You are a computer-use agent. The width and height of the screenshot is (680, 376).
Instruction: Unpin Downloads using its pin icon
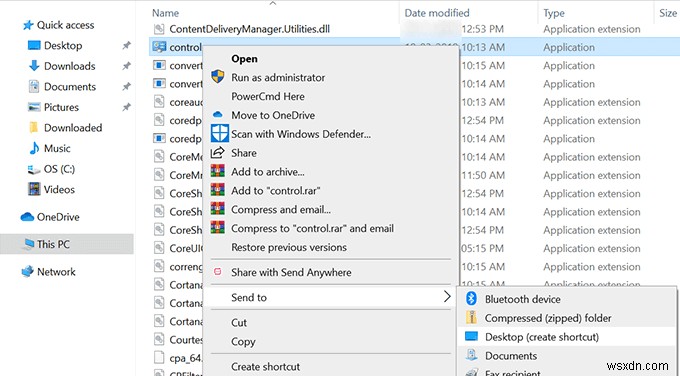(x=126, y=66)
